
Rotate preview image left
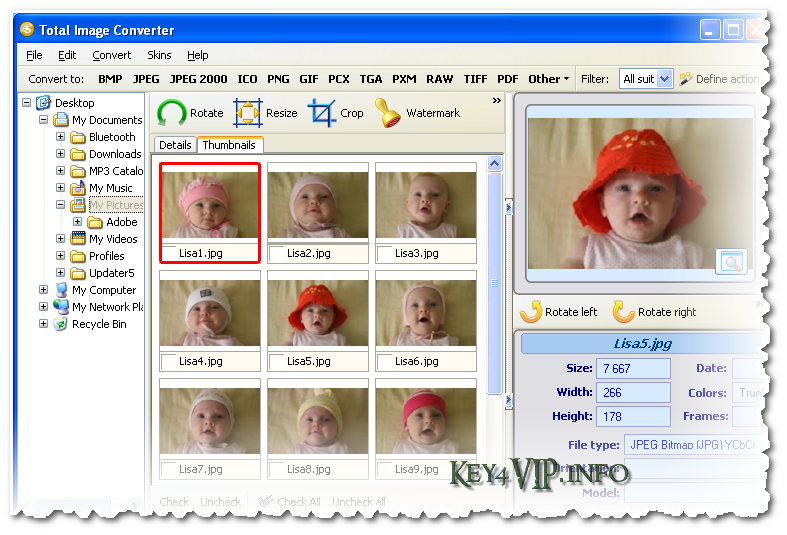530,312
